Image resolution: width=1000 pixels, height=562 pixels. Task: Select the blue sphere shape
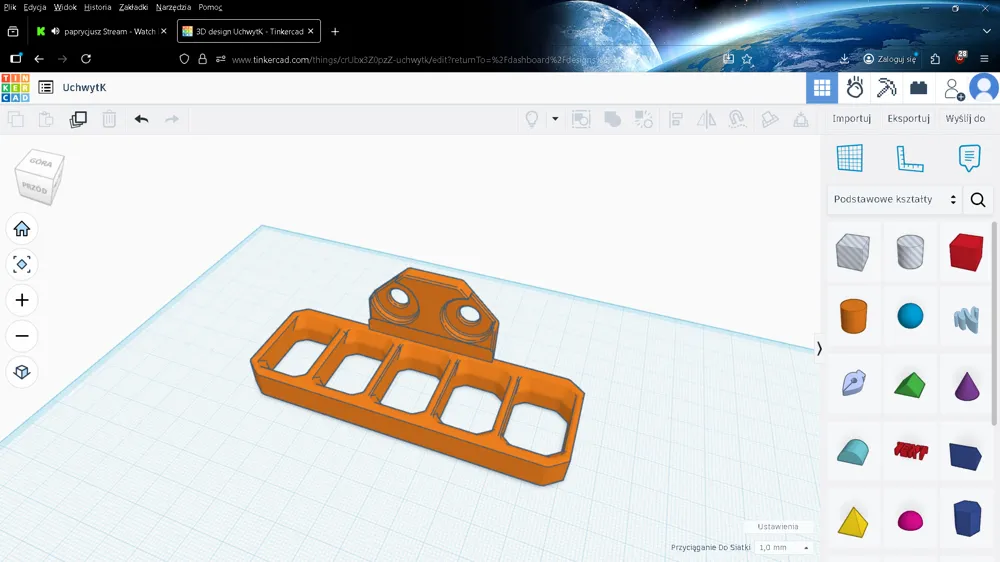(910, 316)
